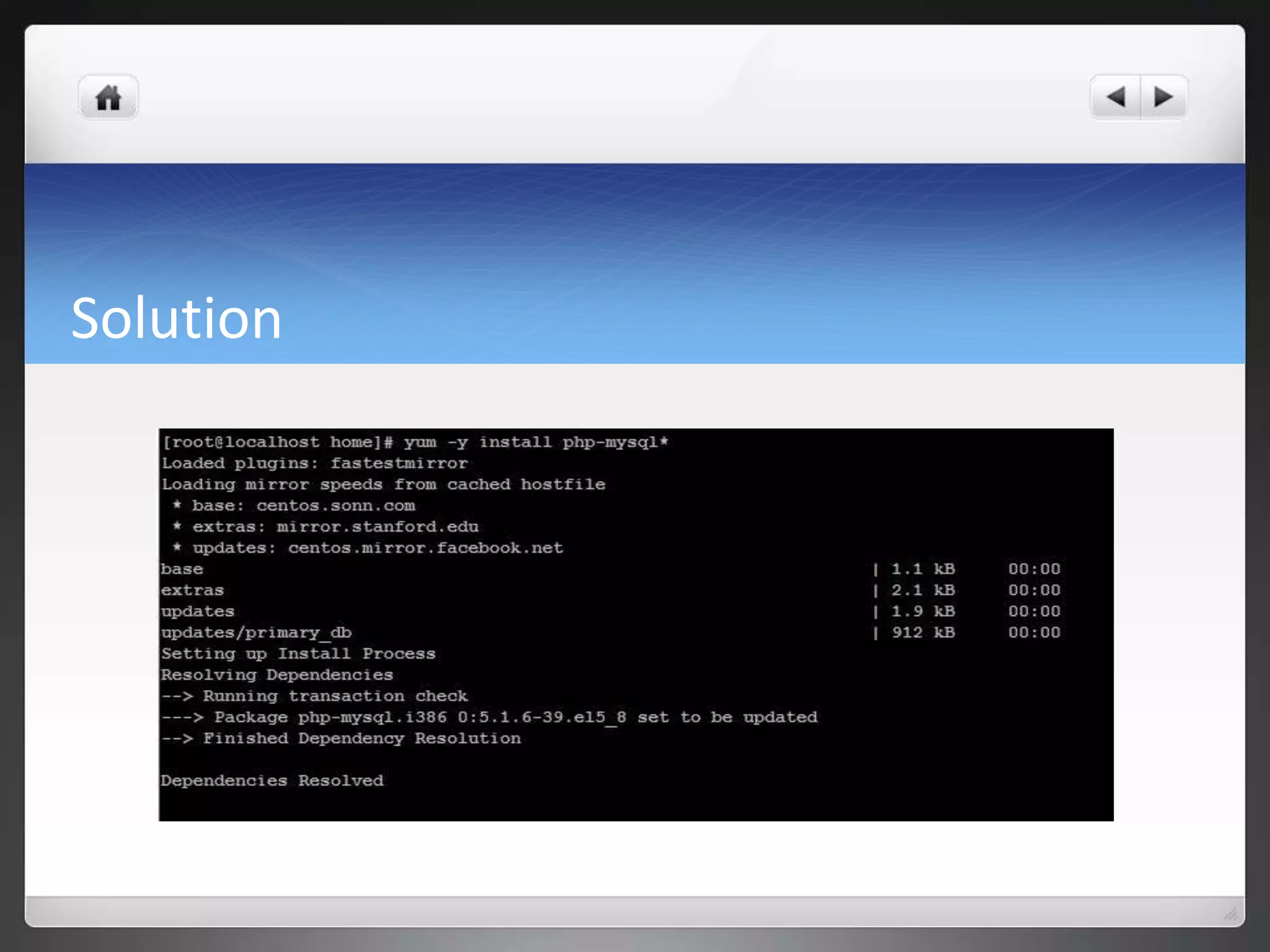This screenshot has width=1270, height=952.
Task: Click the Solution slide title
Action: coord(177,318)
